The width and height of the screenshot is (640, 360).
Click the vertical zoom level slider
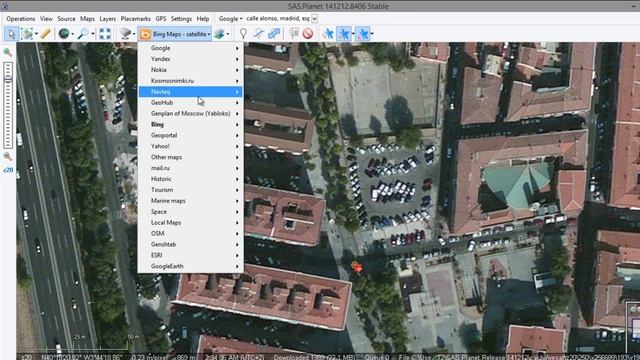(x=8, y=105)
